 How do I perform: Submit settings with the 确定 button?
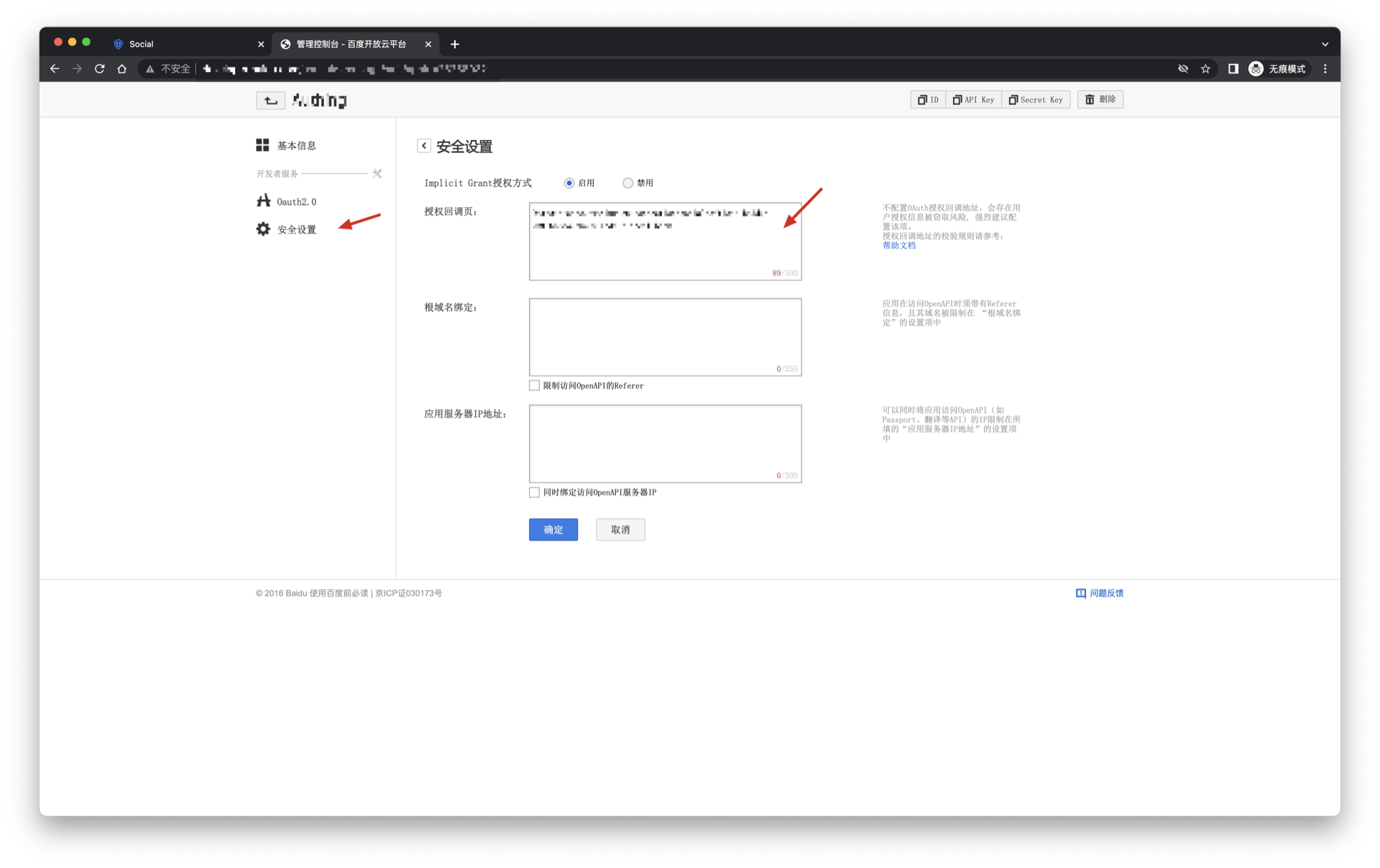[x=553, y=530]
